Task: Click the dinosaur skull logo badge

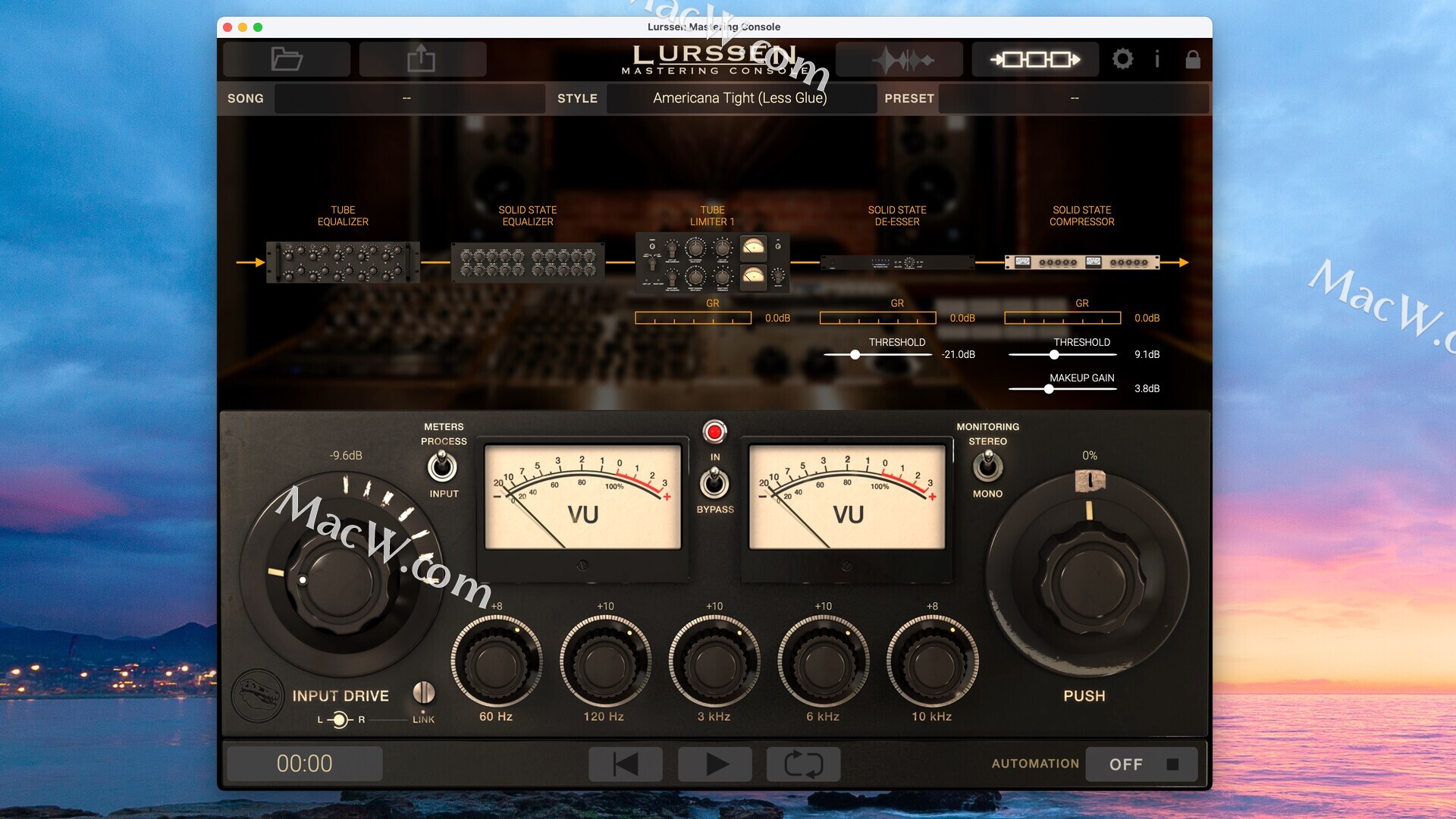Action: 257,695
